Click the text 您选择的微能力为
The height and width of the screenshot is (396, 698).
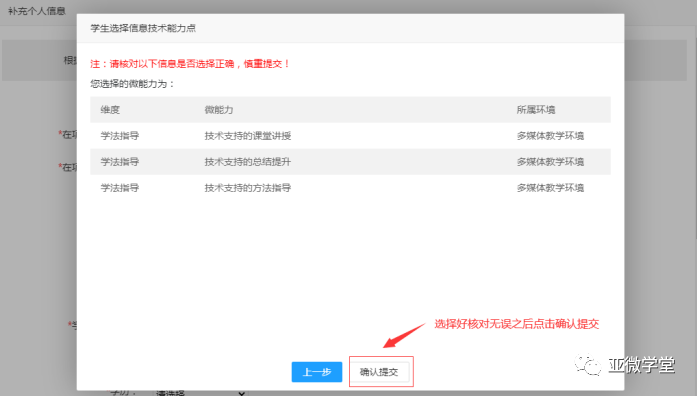(x=132, y=84)
